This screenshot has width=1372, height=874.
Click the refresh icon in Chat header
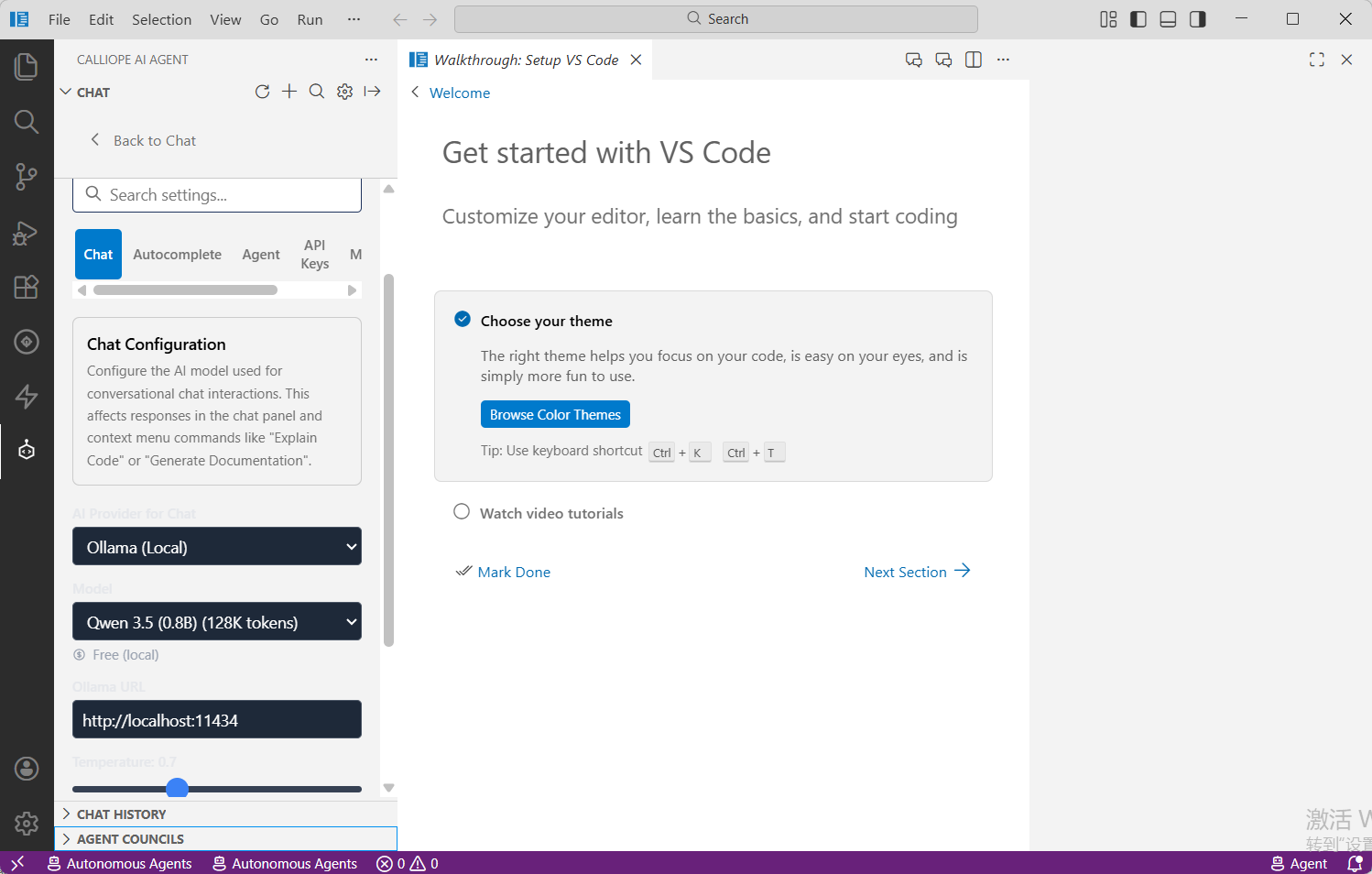262,92
